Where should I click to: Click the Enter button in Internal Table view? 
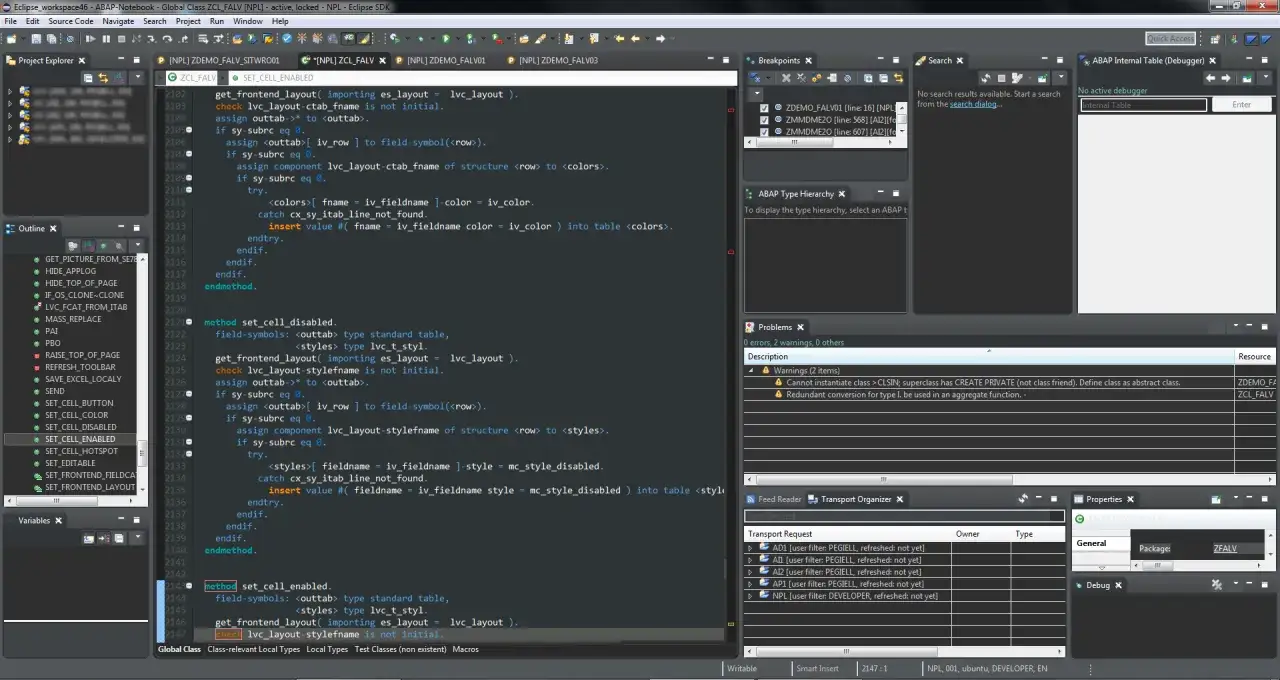click(x=1241, y=104)
